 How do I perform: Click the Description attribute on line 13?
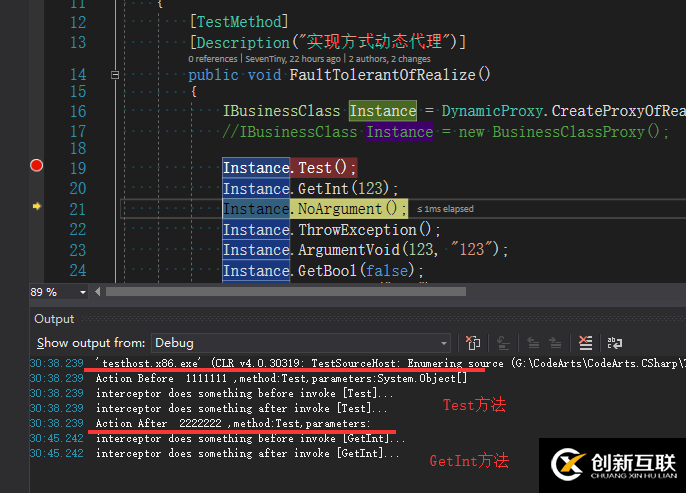(243, 42)
